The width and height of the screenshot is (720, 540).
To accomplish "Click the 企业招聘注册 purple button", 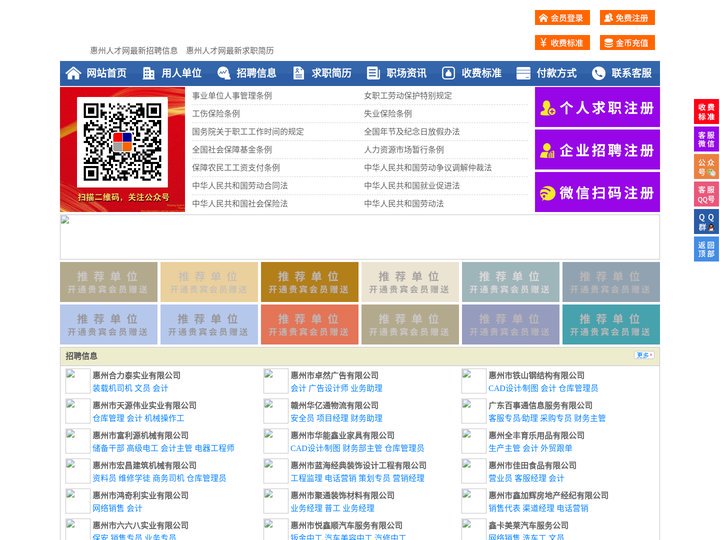I will point(597,150).
